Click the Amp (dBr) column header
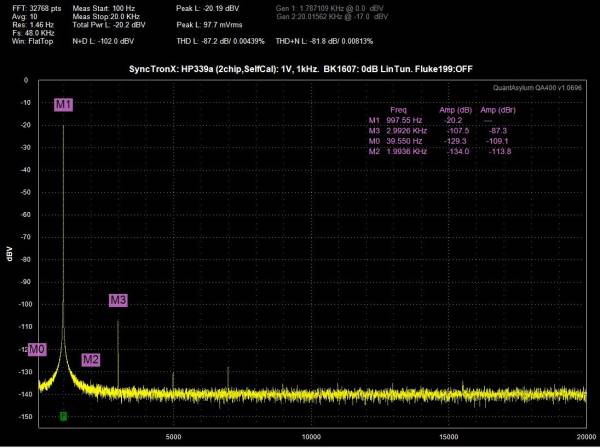This screenshot has width=600, height=448. [x=498, y=110]
